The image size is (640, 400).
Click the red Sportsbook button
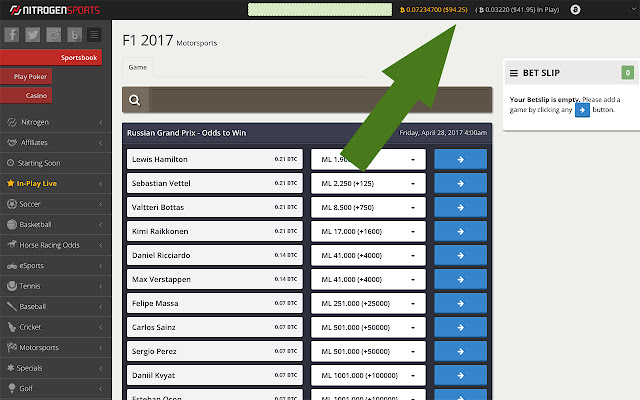[x=51, y=58]
